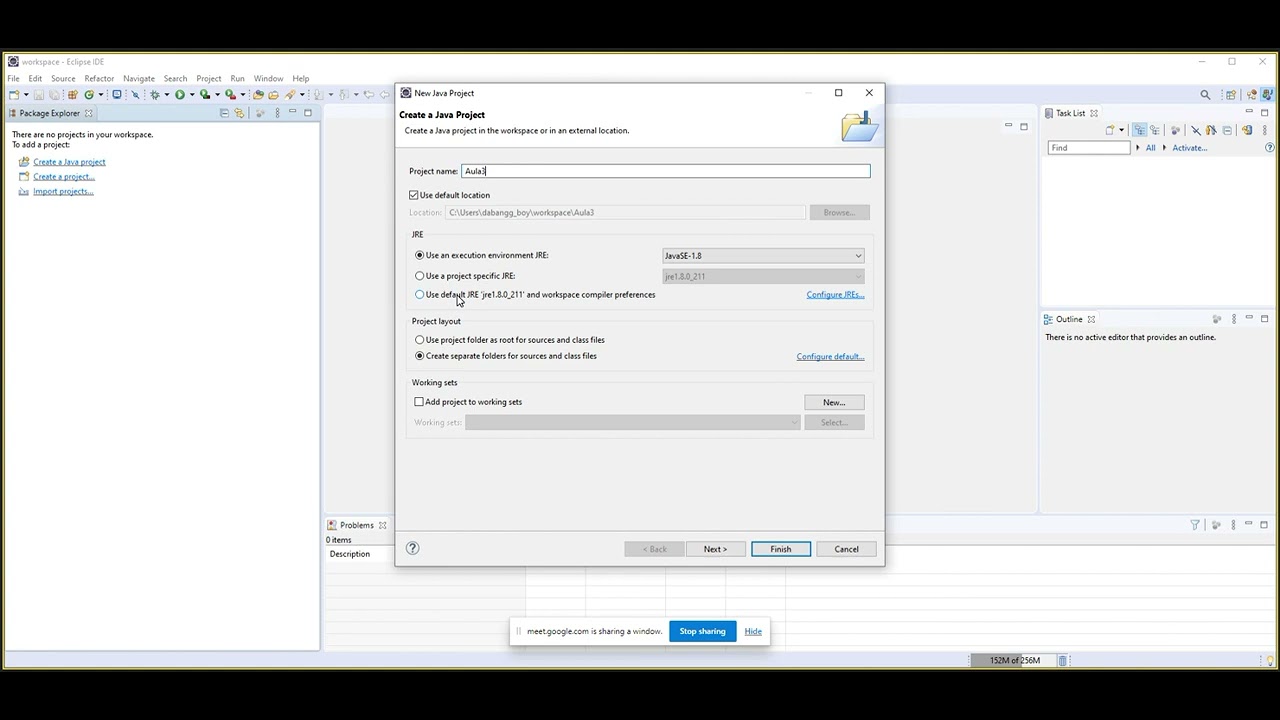This screenshot has width=1280, height=720.
Task: Click the Import projects link
Action: (63, 191)
